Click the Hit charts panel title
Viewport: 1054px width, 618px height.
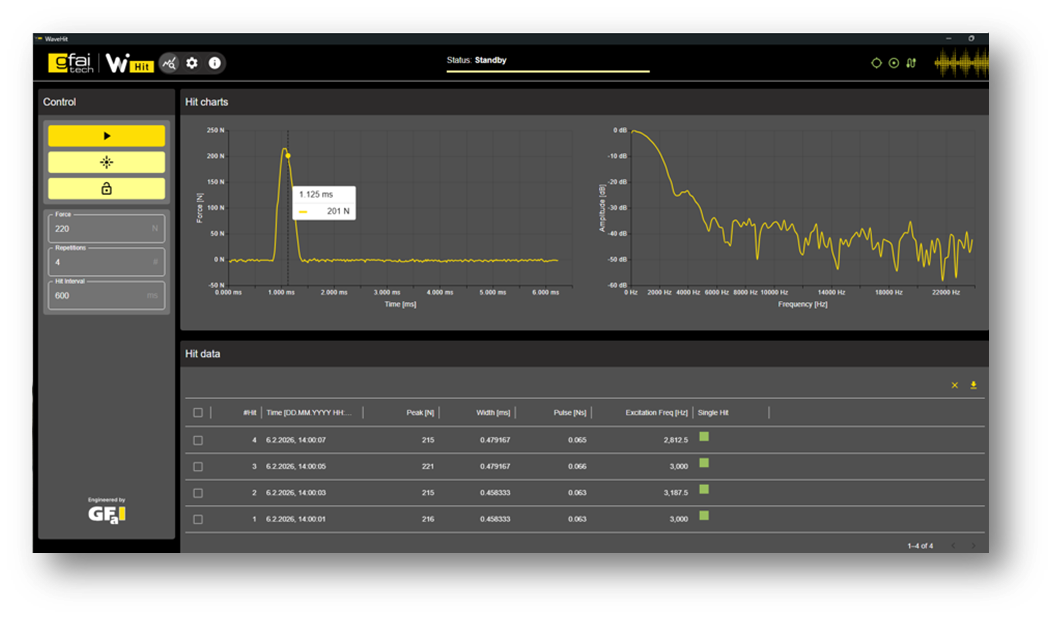click(206, 102)
